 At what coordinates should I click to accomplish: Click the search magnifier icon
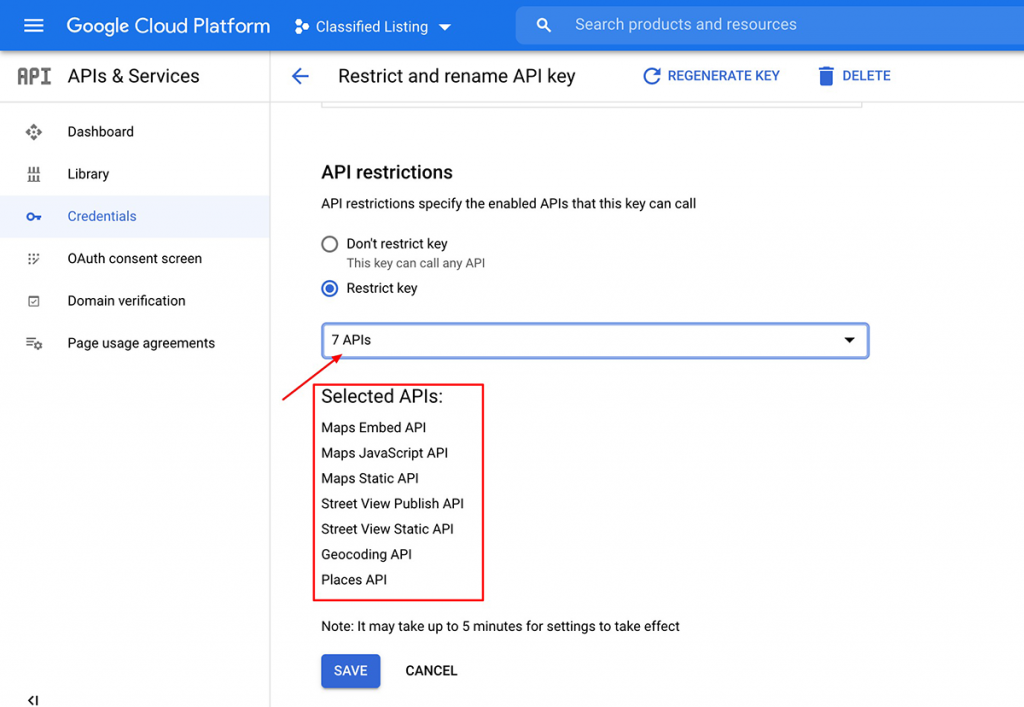[543, 25]
